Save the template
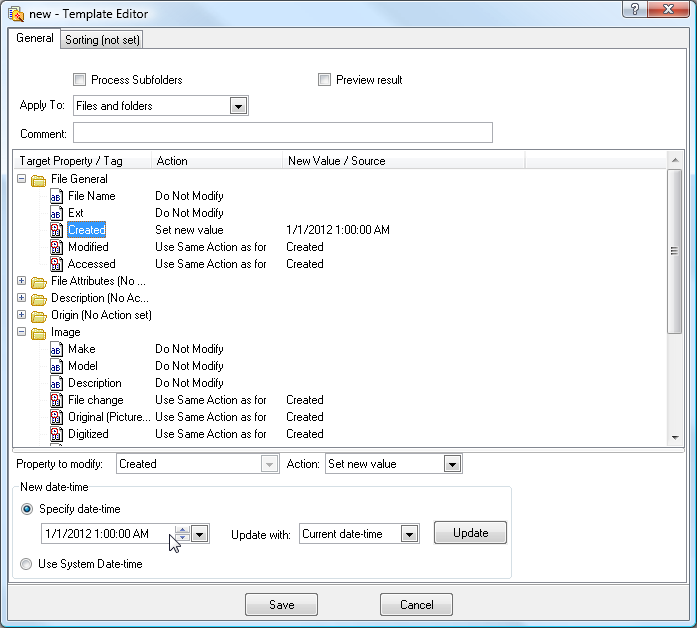 pos(281,605)
